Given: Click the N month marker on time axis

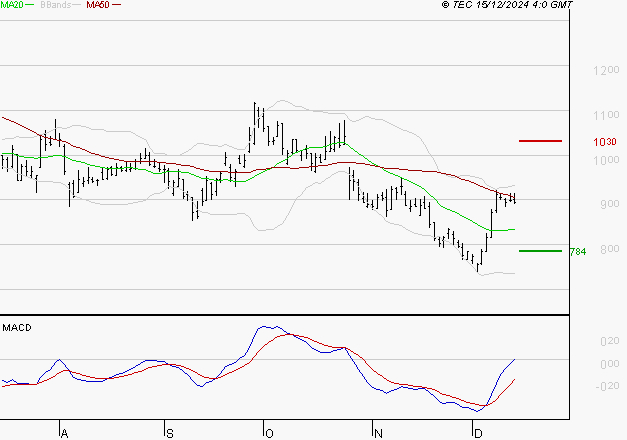Looking at the screenshot, I should (378, 434).
